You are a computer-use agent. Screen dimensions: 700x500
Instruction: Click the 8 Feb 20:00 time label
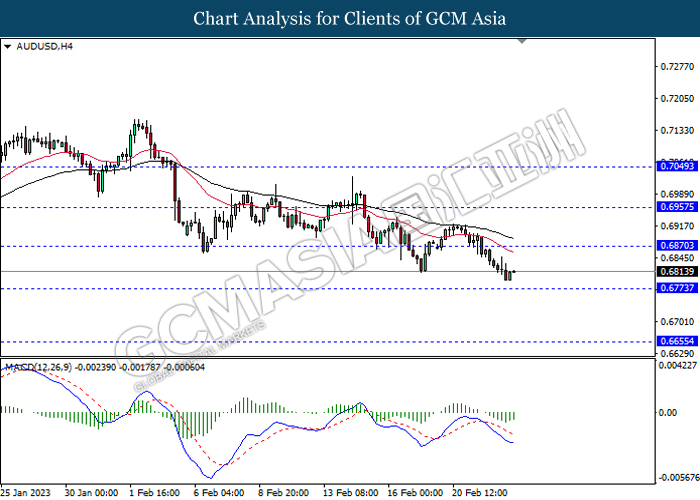(283, 492)
